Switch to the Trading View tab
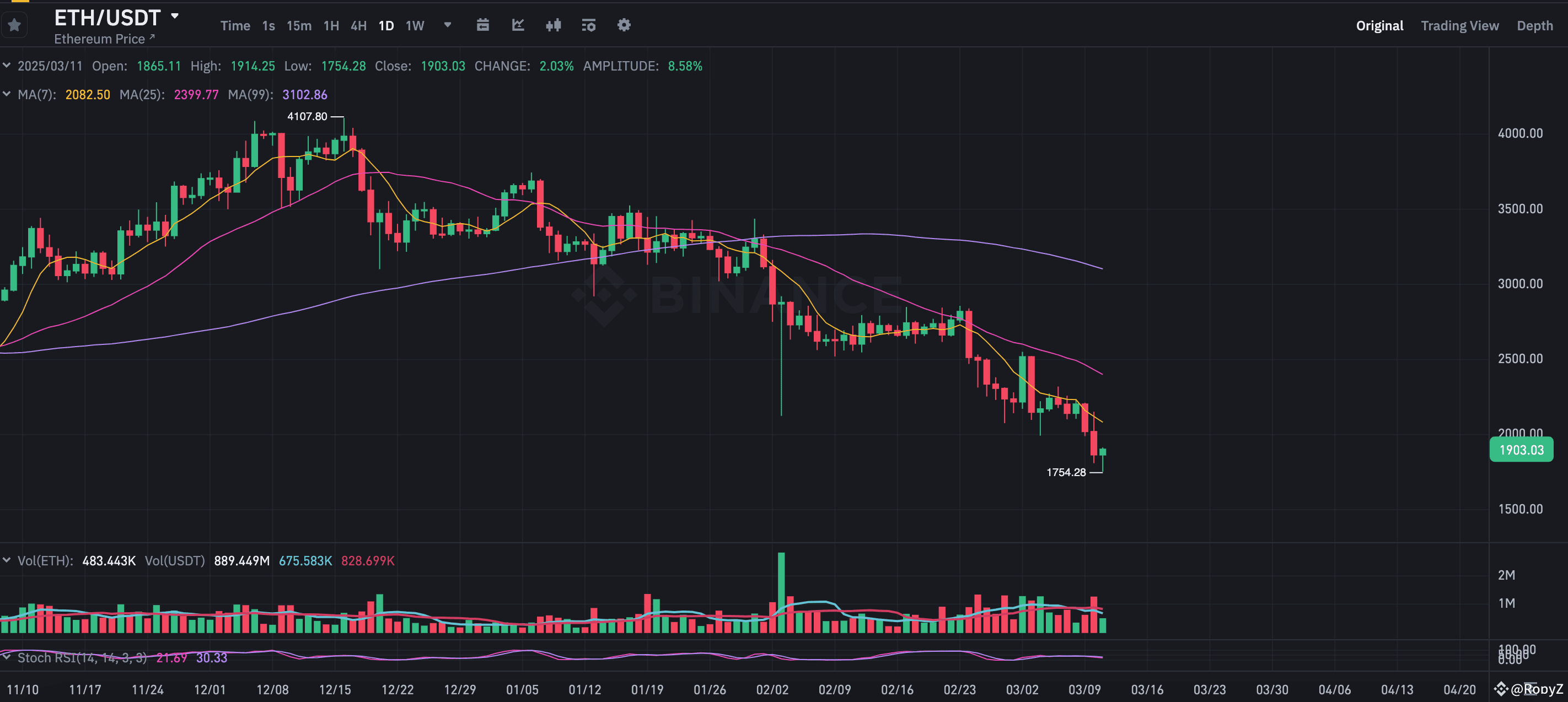 1459,25
